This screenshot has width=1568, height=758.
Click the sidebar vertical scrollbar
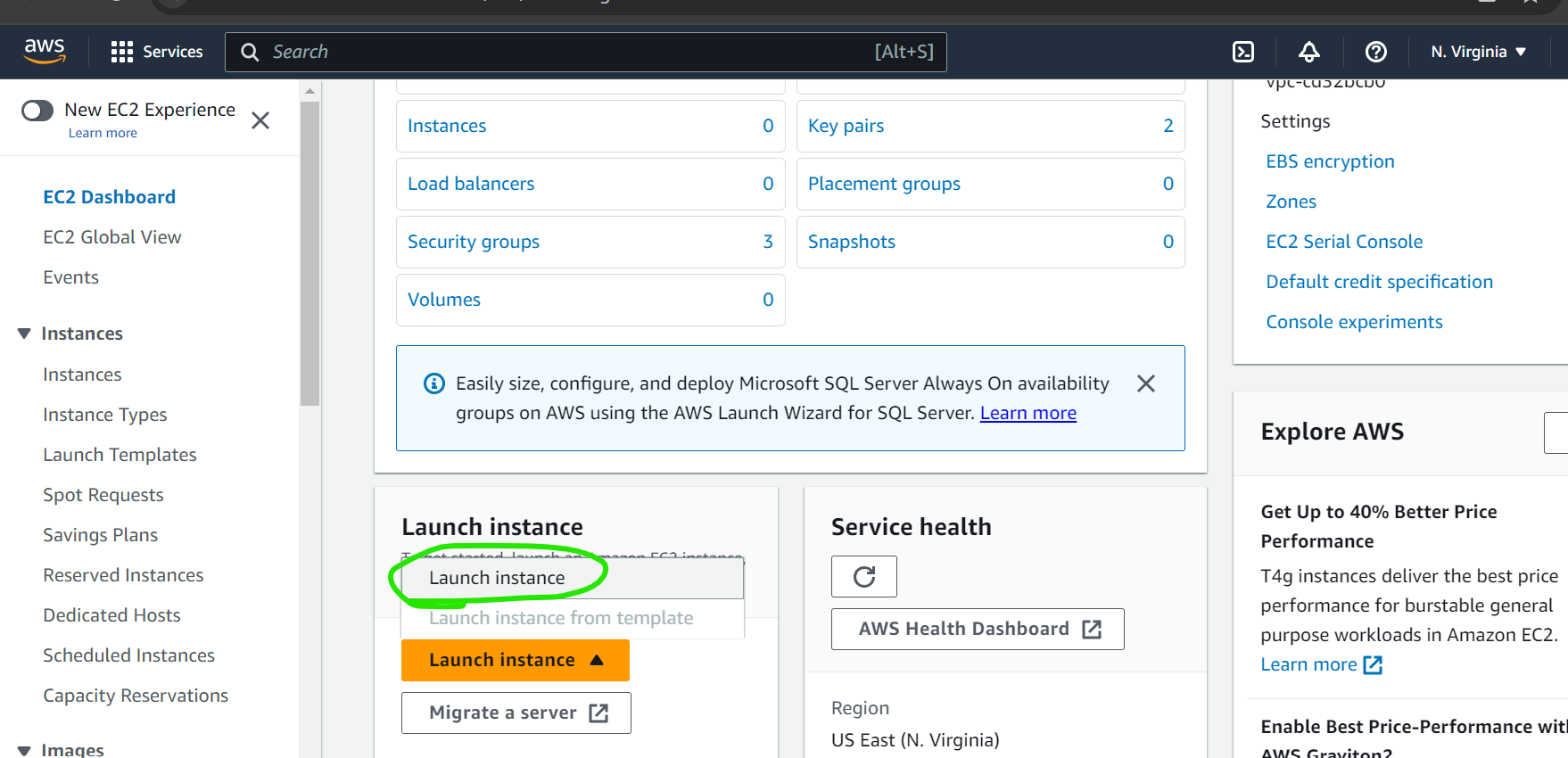[x=309, y=254]
